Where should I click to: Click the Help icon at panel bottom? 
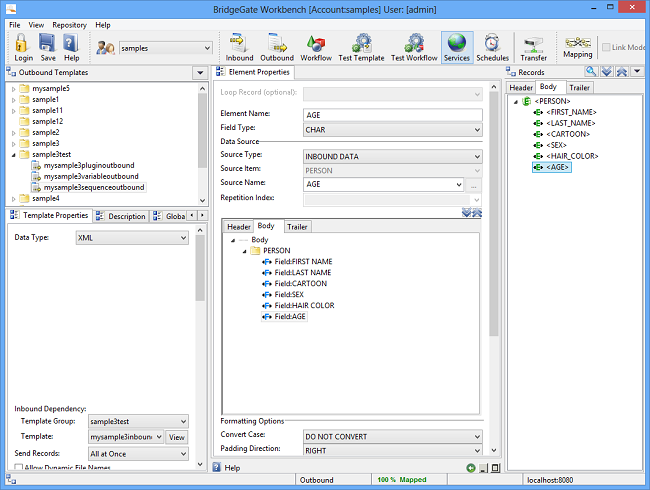point(217,467)
